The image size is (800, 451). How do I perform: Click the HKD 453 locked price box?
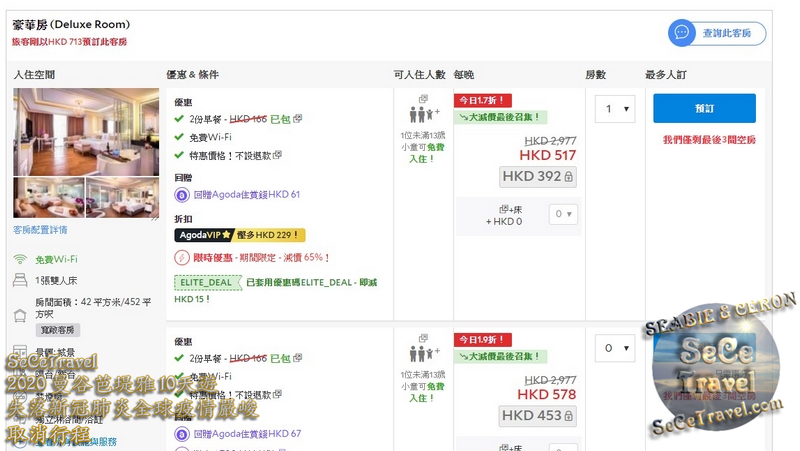538,416
